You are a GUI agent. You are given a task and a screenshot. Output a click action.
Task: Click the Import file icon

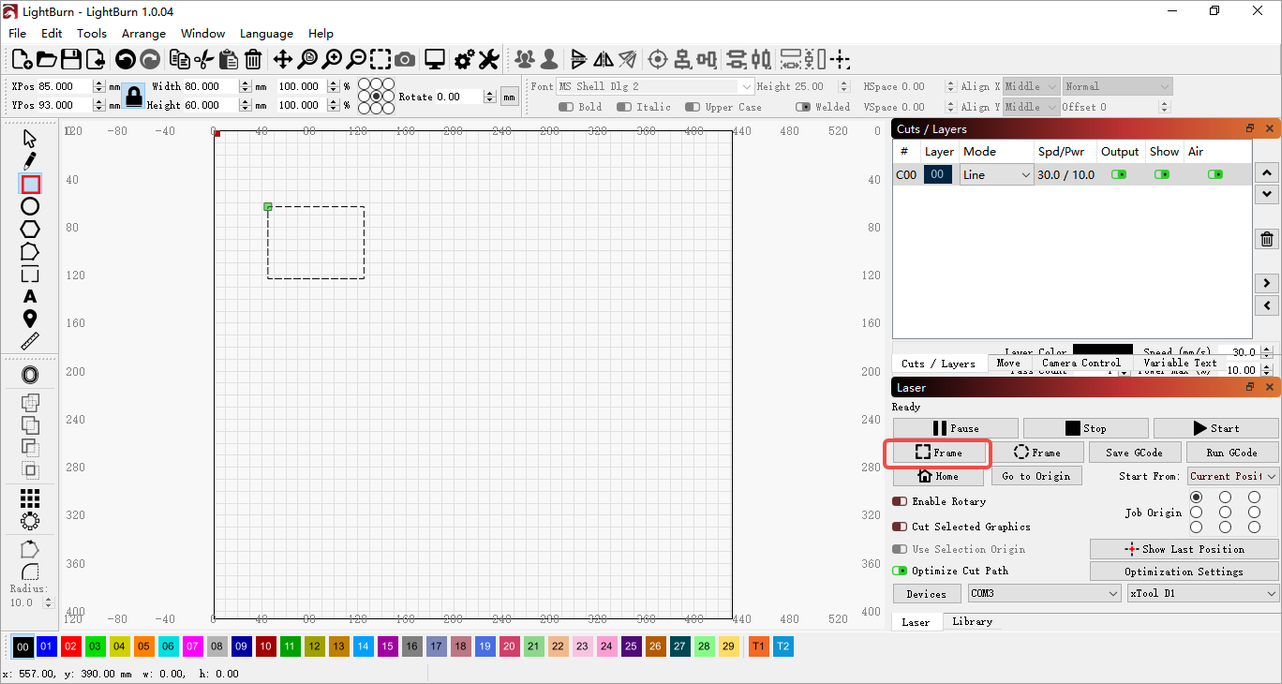point(95,60)
